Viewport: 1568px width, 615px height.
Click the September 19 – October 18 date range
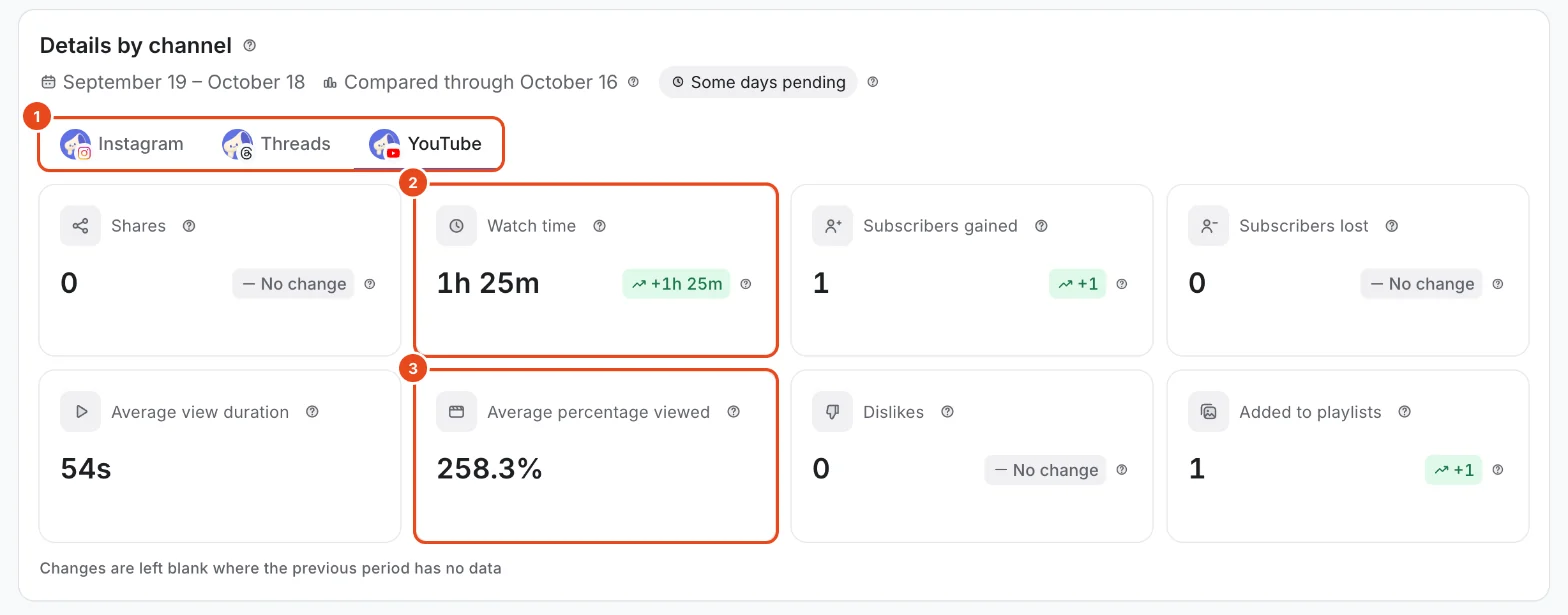click(184, 82)
